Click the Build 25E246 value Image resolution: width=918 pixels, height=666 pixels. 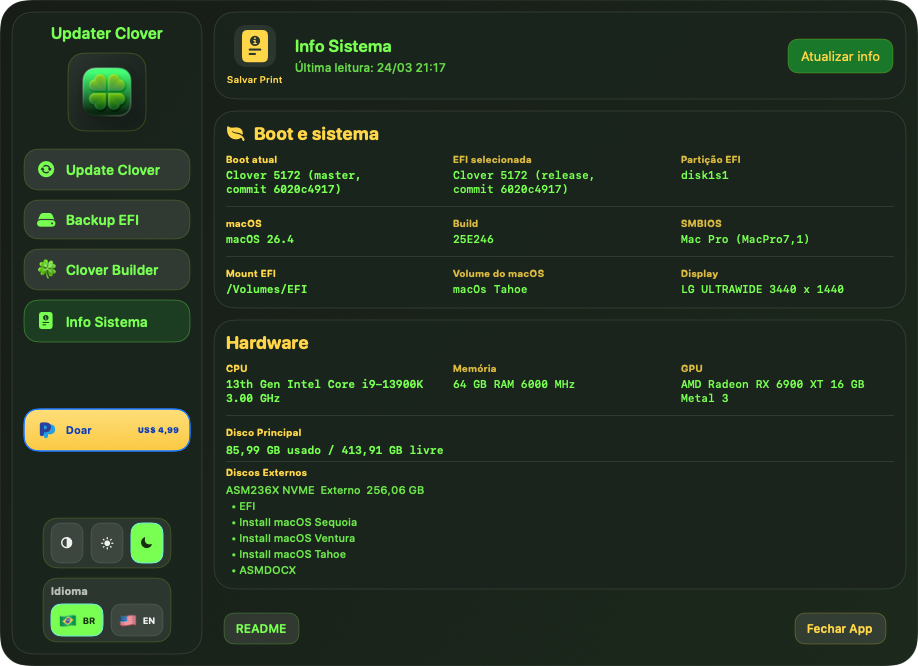click(x=473, y=239)
